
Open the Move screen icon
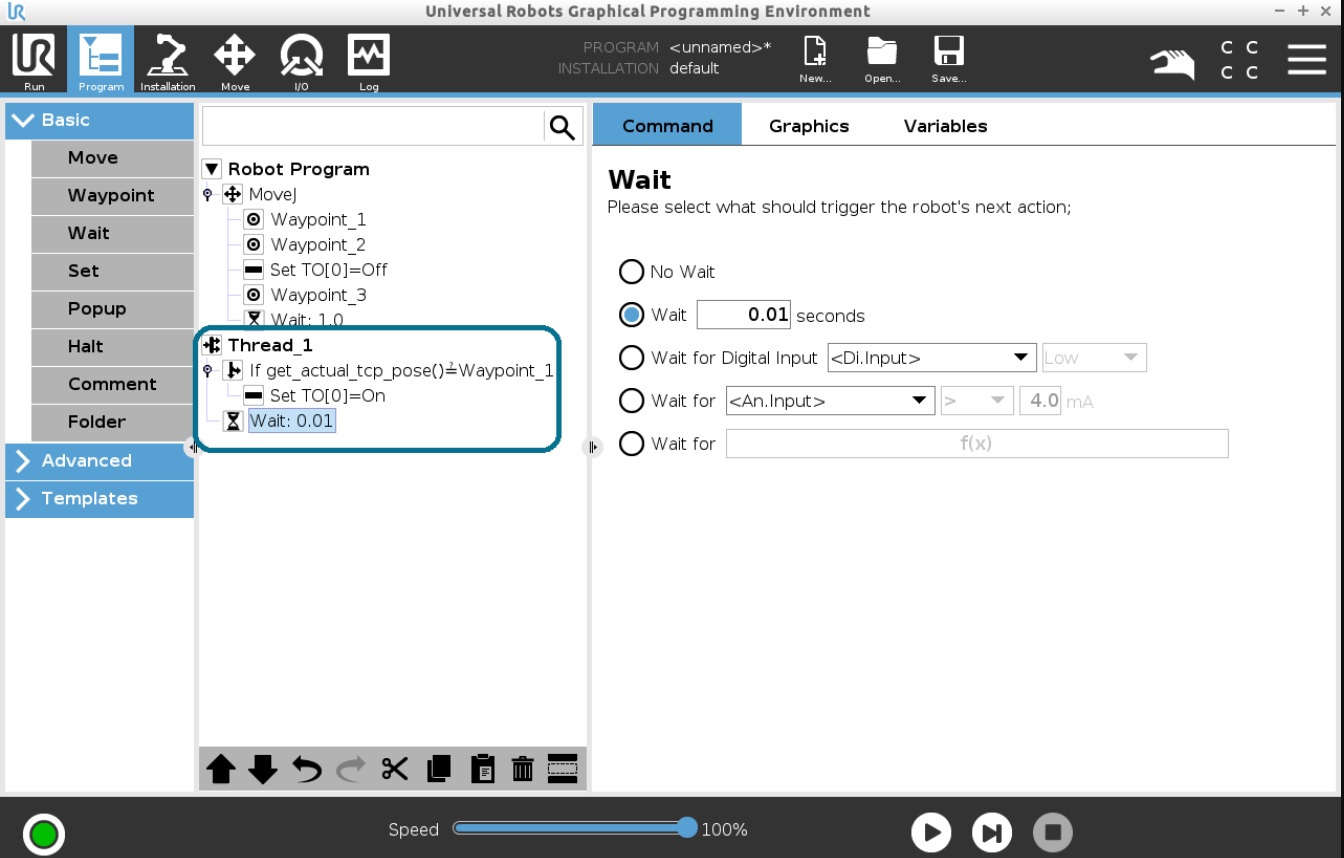pyautogui.click(x=235, y=61)
